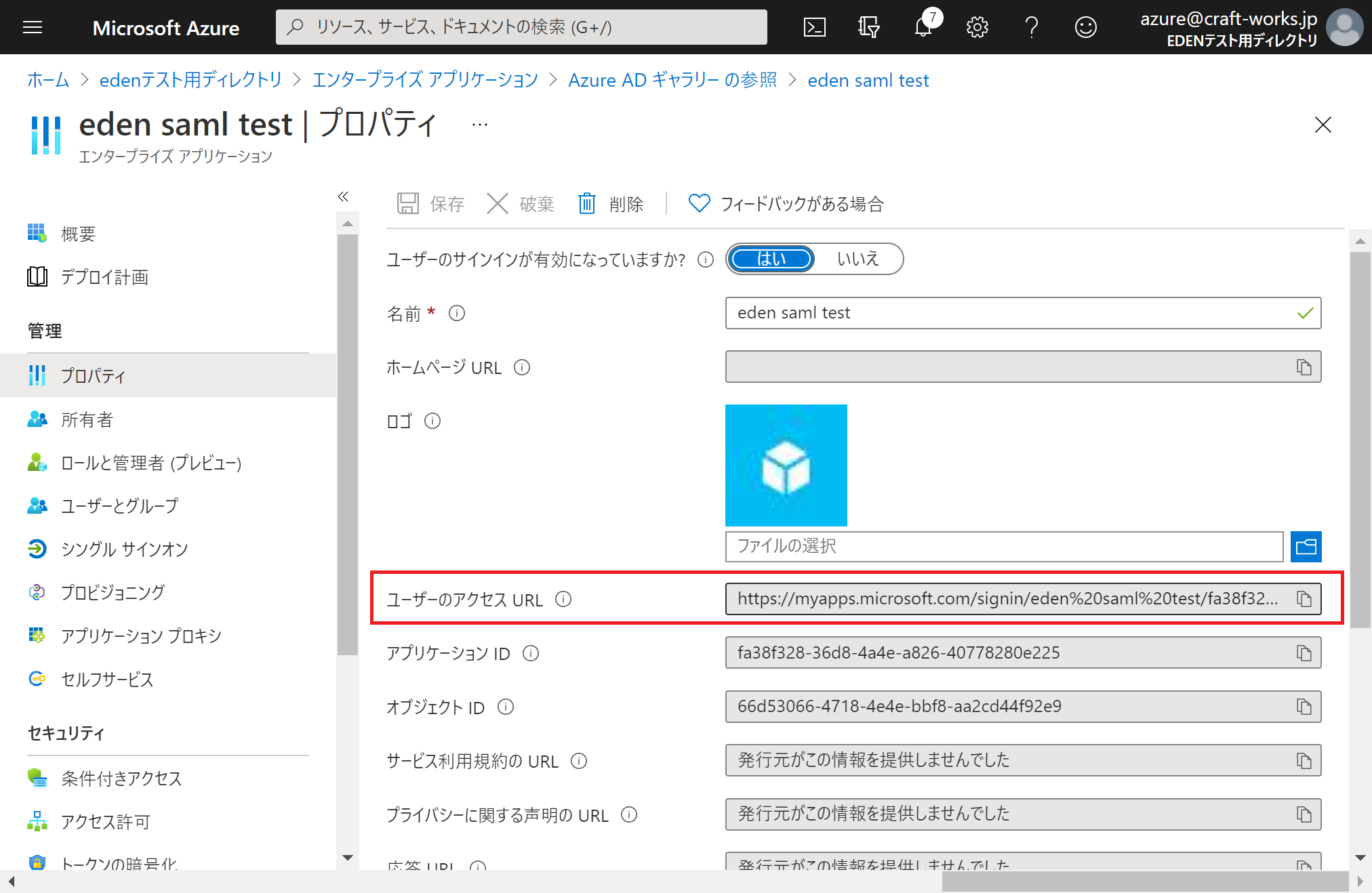
Task: Close the properties blade with X
Action: 1323,125
